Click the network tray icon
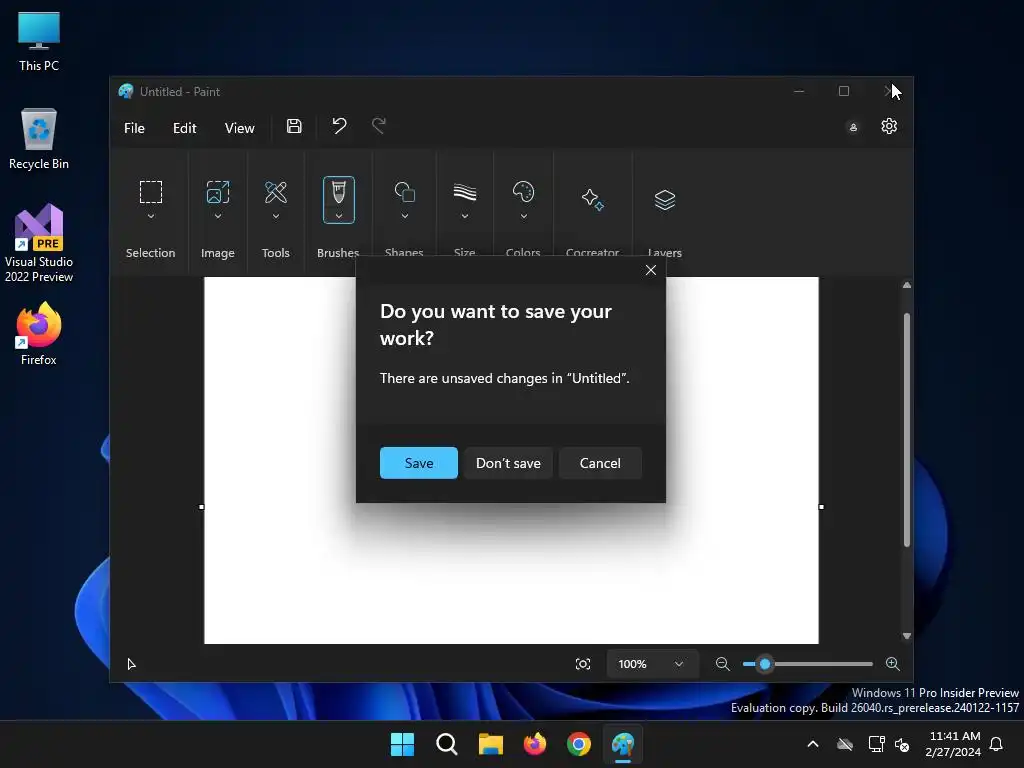This screenshot has width=1024, height=768. [x=876, y=744]
